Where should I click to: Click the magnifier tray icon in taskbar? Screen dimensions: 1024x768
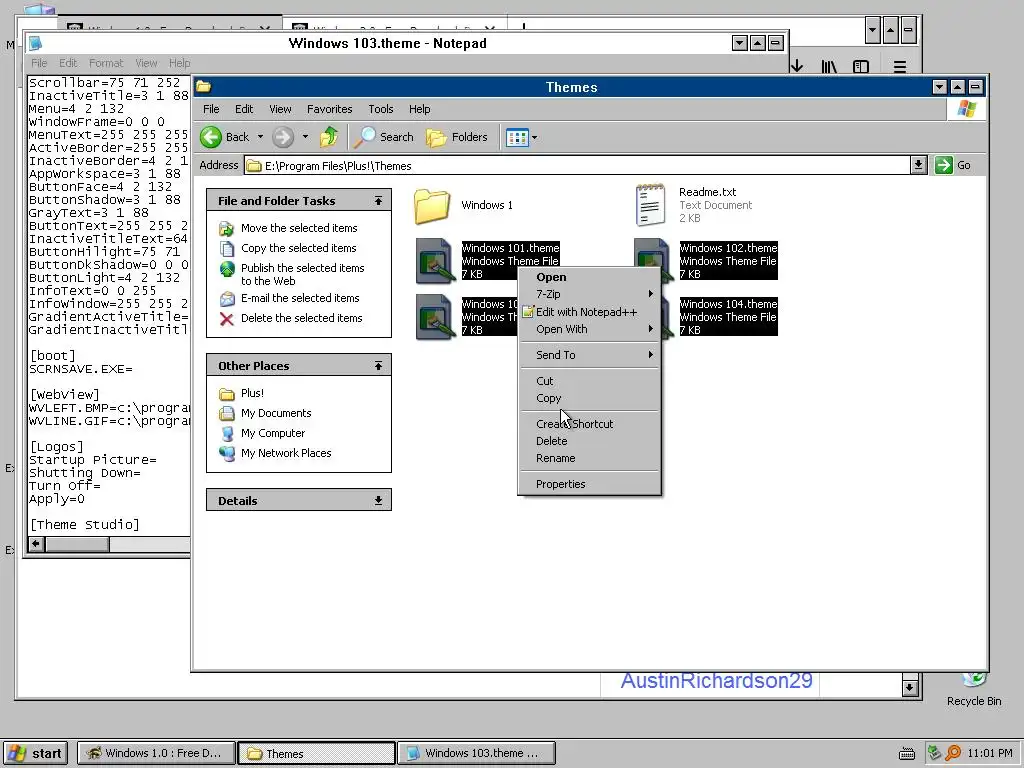953,753
